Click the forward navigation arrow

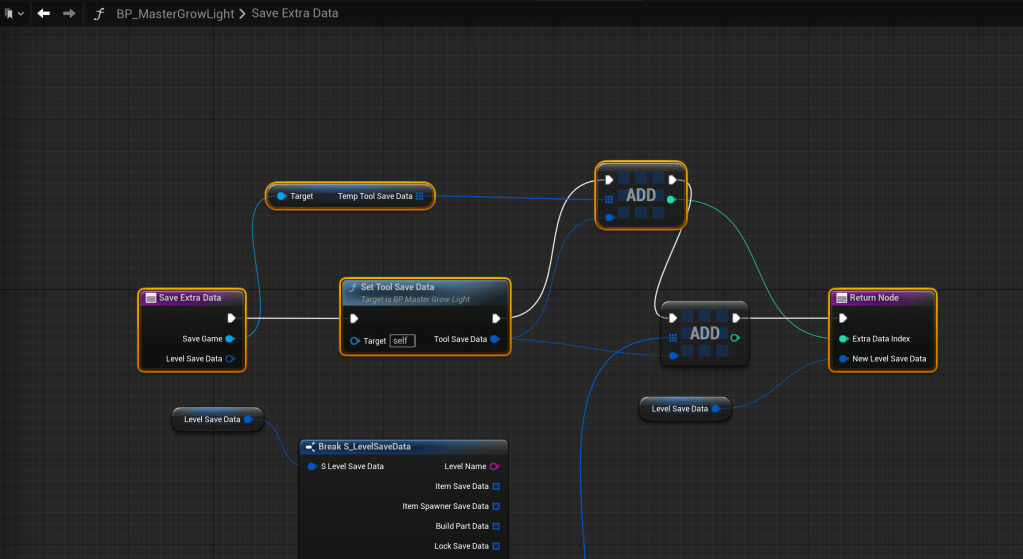point(69,14)
